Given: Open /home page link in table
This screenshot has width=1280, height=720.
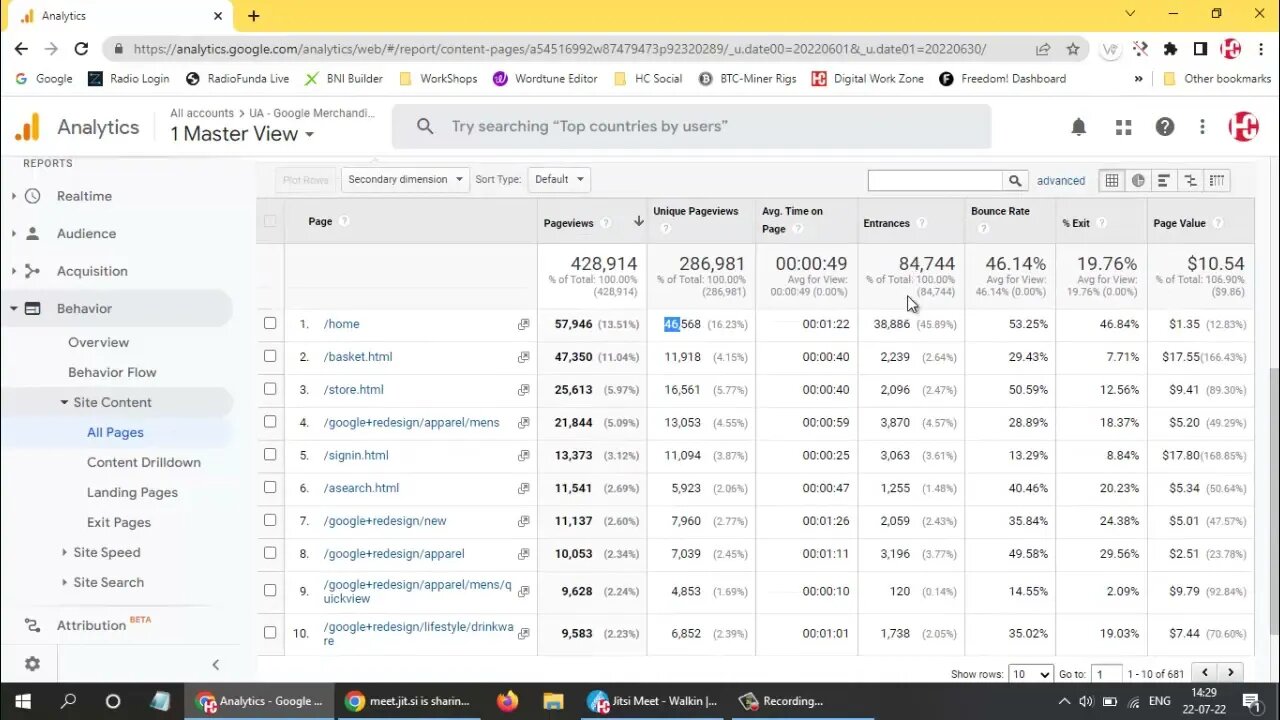Looking at the screenshot, I should [342, 324].
